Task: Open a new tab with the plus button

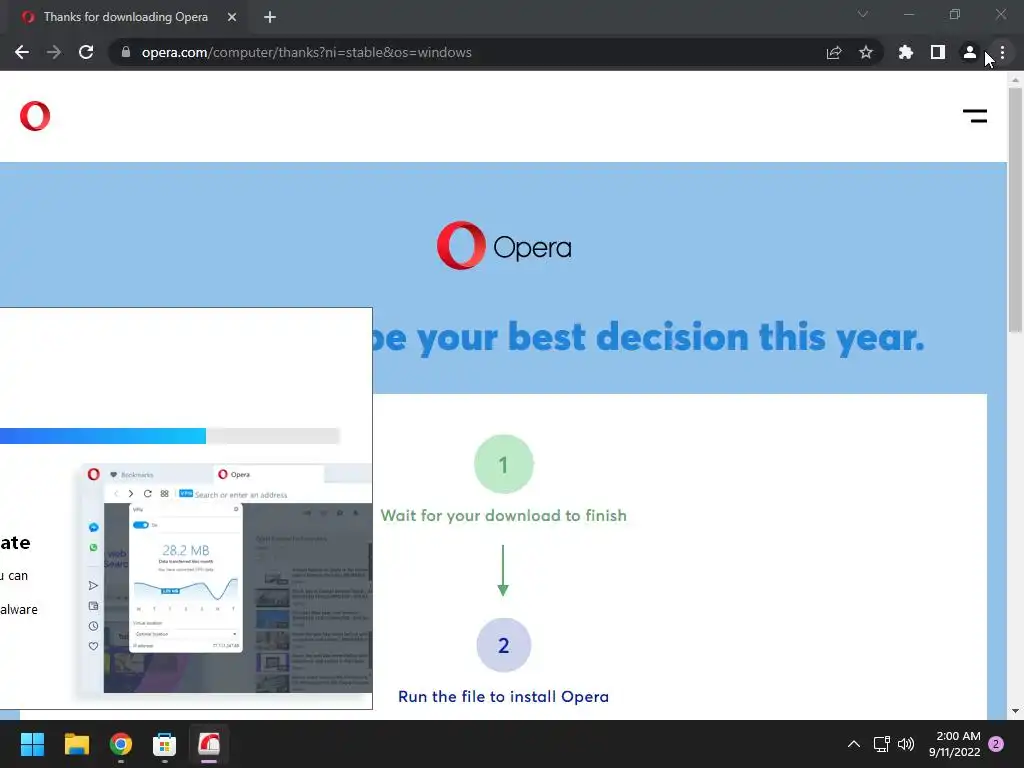Action: tap(270, 17)
